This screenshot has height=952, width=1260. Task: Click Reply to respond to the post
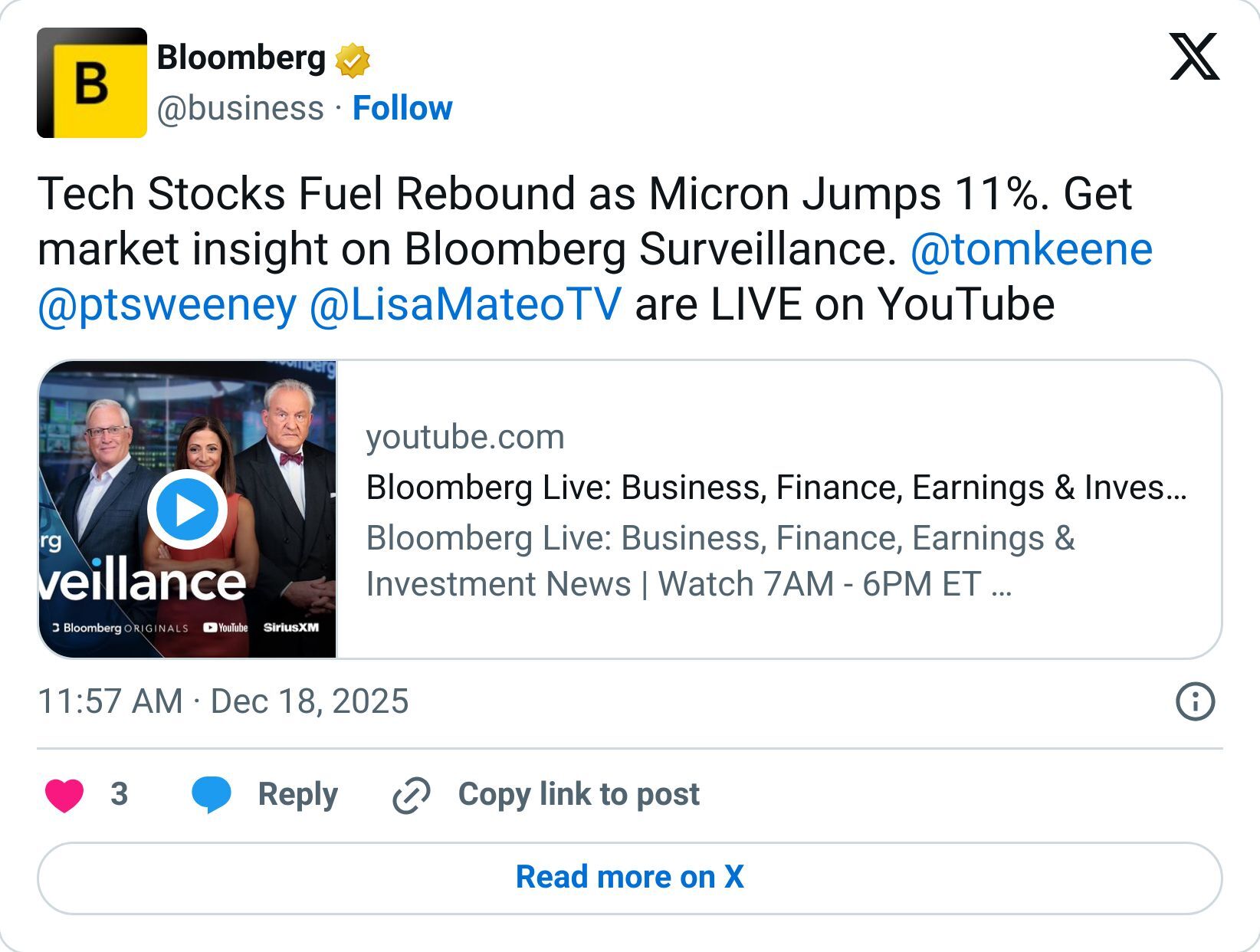[297, 795]
